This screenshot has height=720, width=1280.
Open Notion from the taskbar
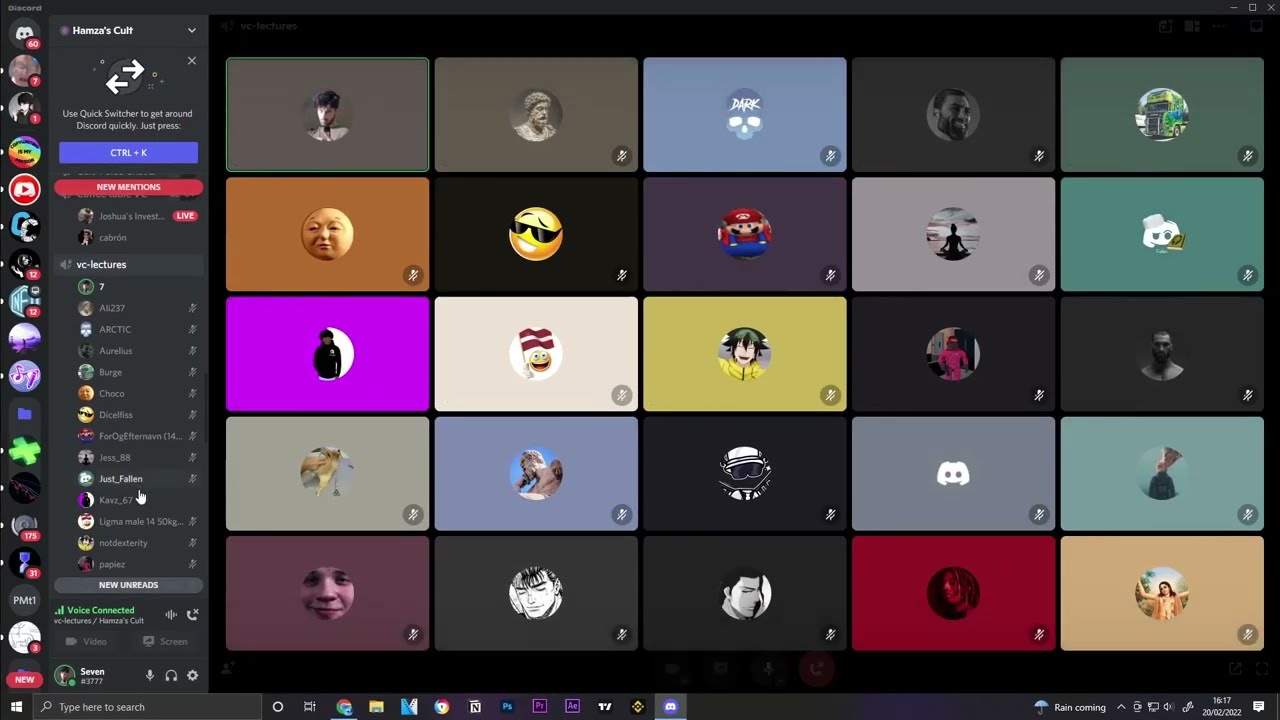point(475,707)
